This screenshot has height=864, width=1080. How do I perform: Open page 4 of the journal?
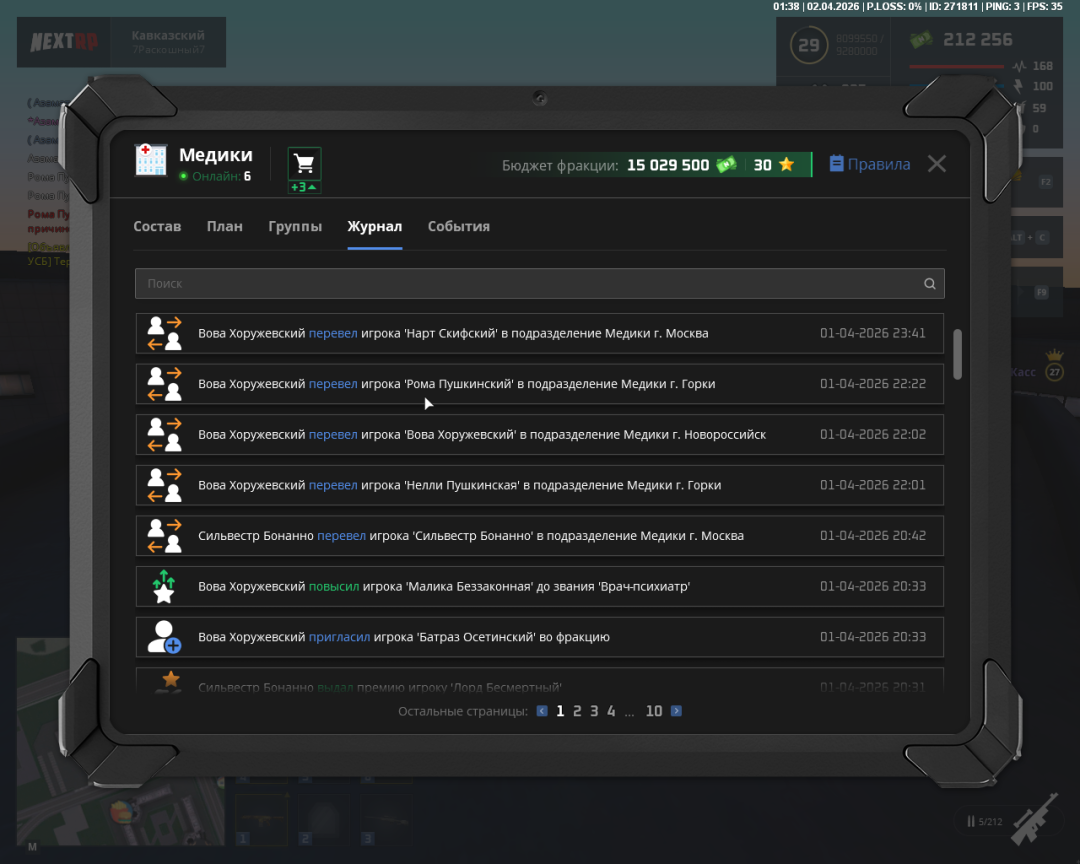[611, 710]
